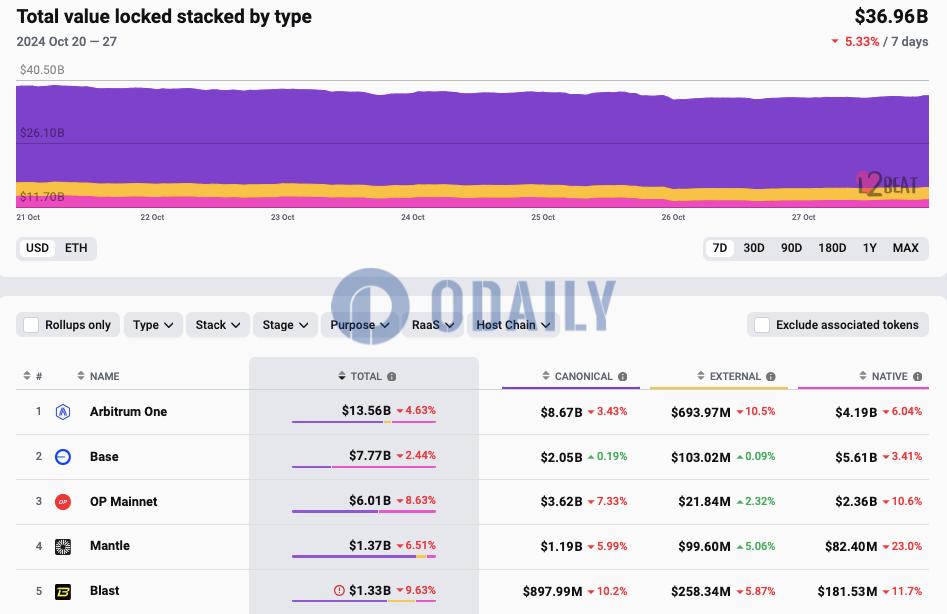Open the Stack filter dropdown
Viewport: 947px width, 614px height.
tap(218, 325)
